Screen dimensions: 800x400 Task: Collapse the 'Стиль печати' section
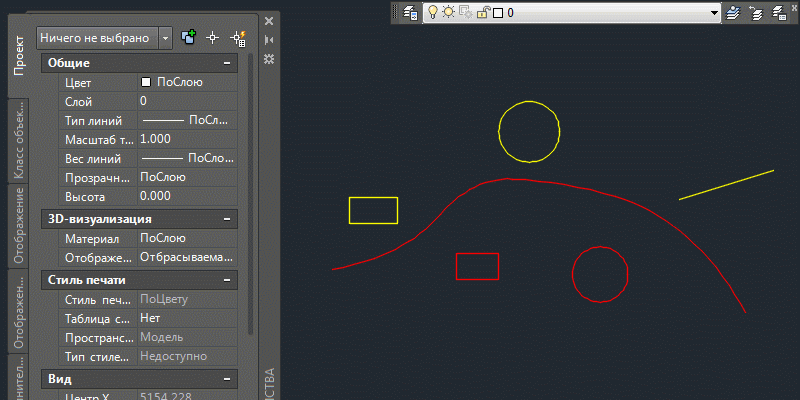click(227, 280)
